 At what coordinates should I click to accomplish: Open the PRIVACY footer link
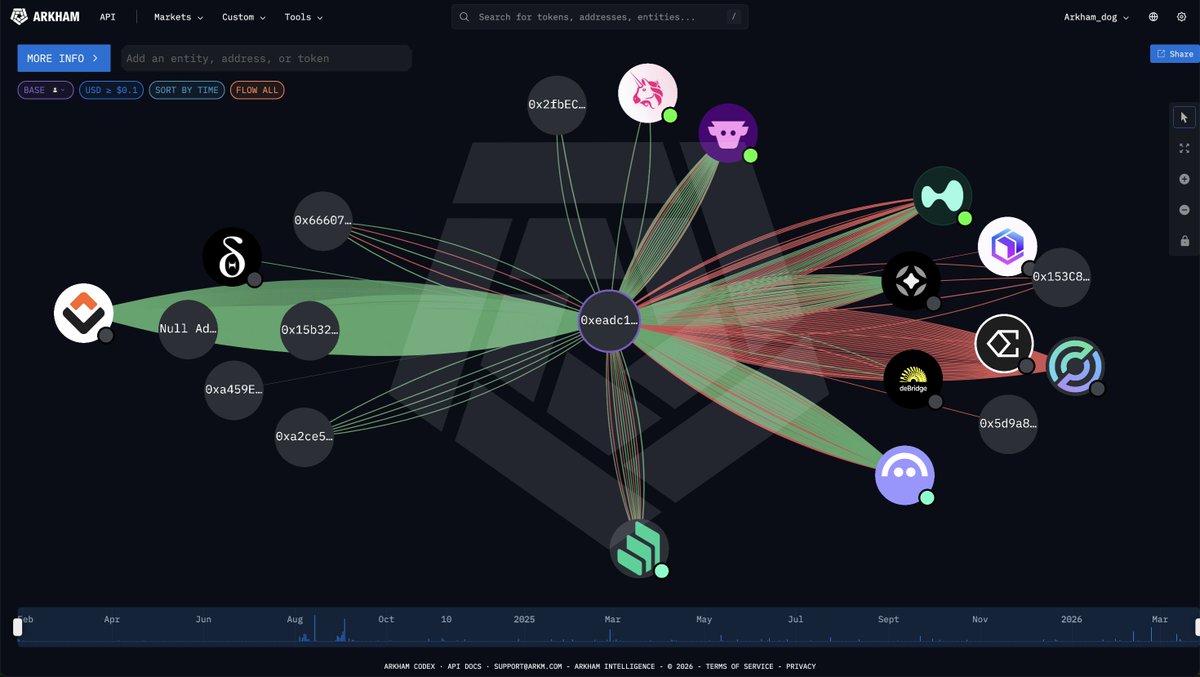click(x=801, y=666)
